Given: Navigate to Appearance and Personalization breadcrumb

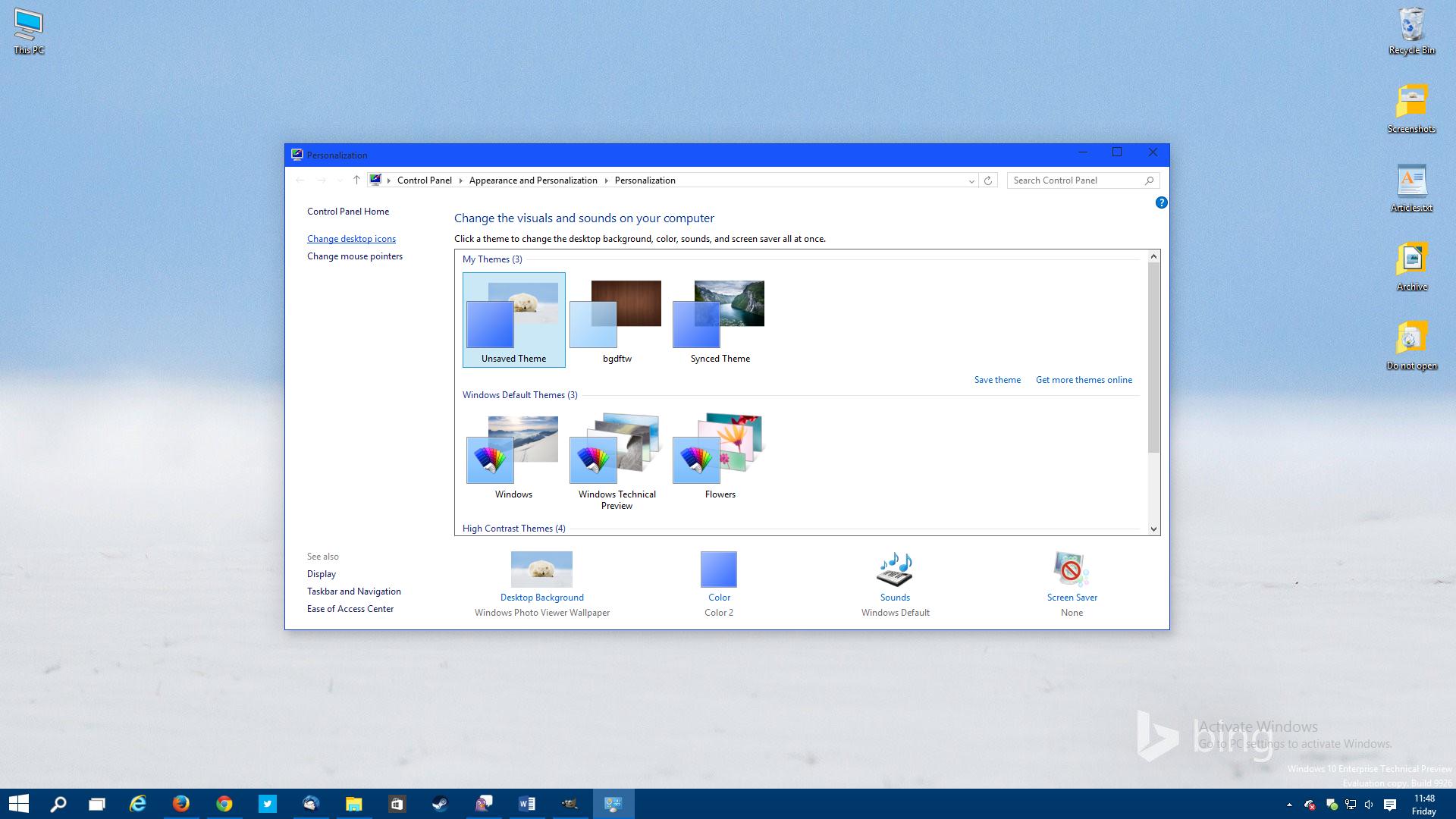Looking at the screenshot, I should (533, 180).
